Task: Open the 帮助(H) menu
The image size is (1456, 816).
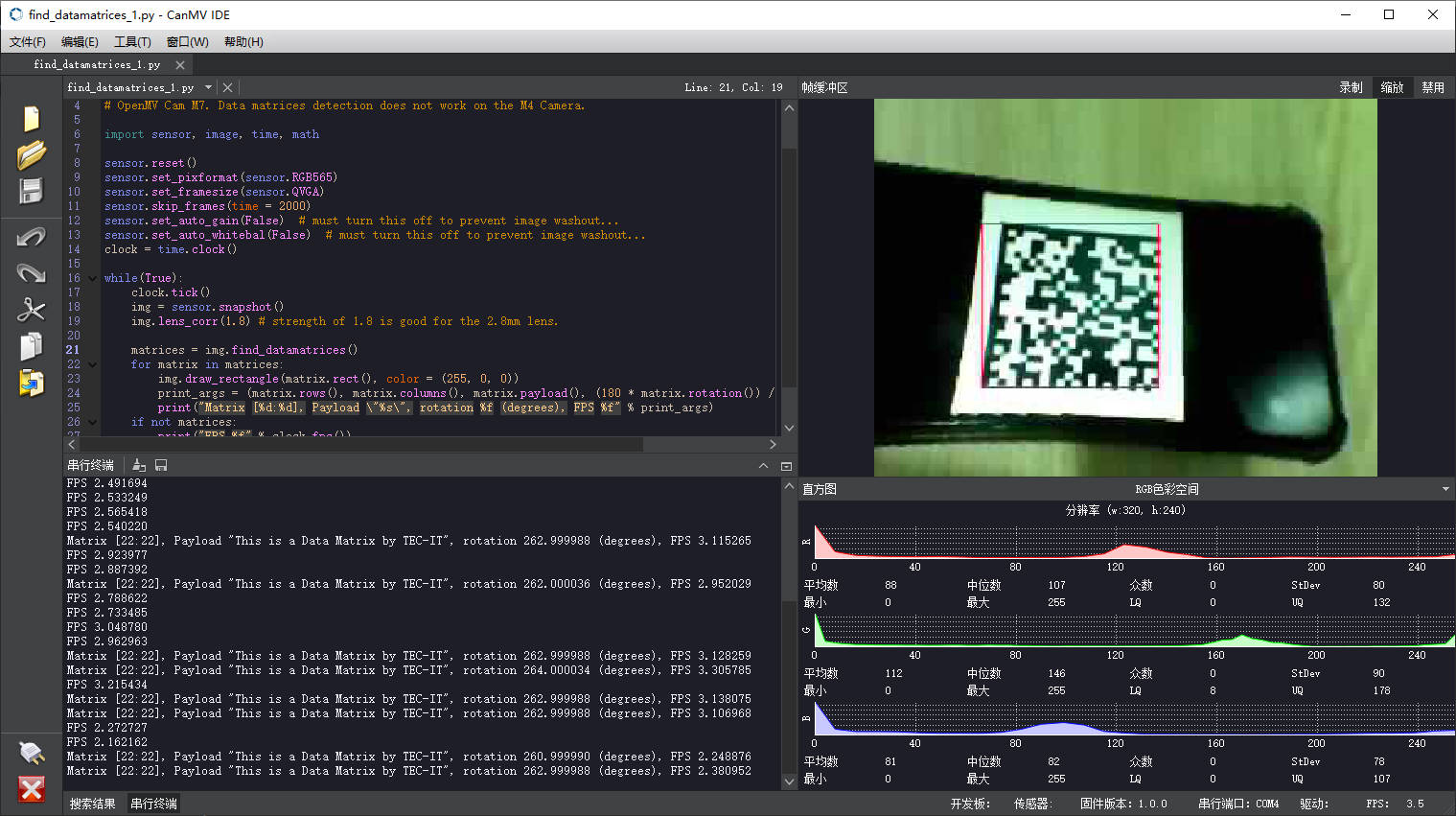Action: 243,41
